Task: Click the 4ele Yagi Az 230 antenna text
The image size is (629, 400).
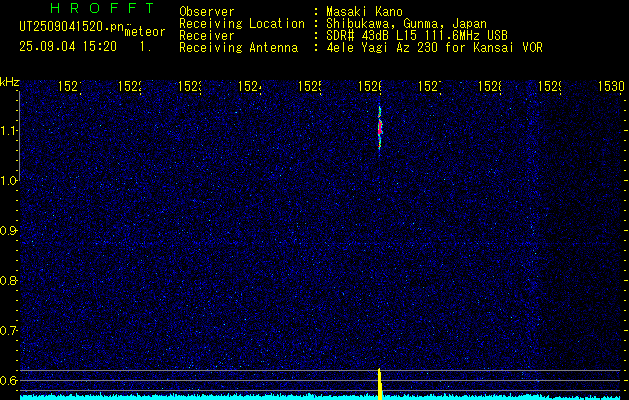Action: pyautogui.click(x=434, y=48)
